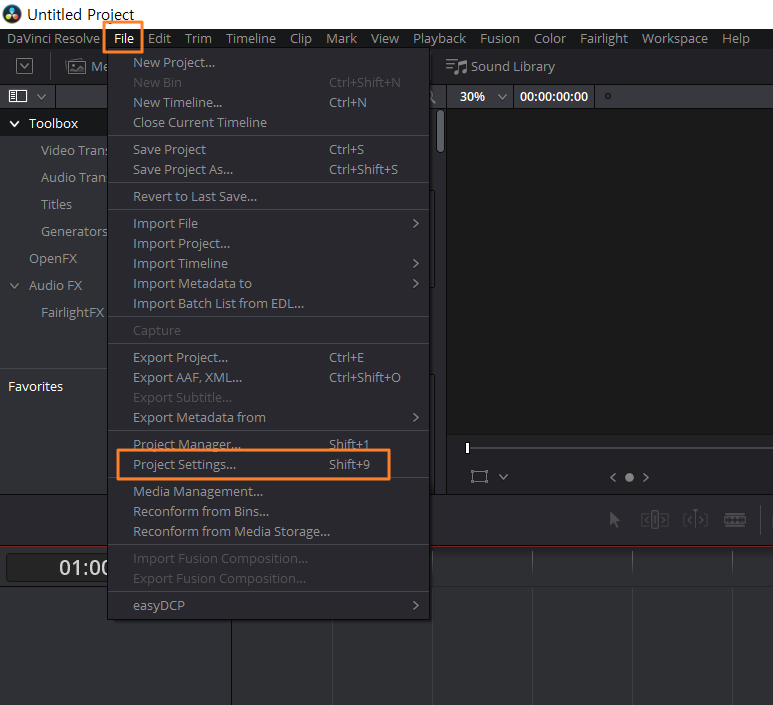
Task: Click the panel layout icon
Action: [x=18, y=96]
